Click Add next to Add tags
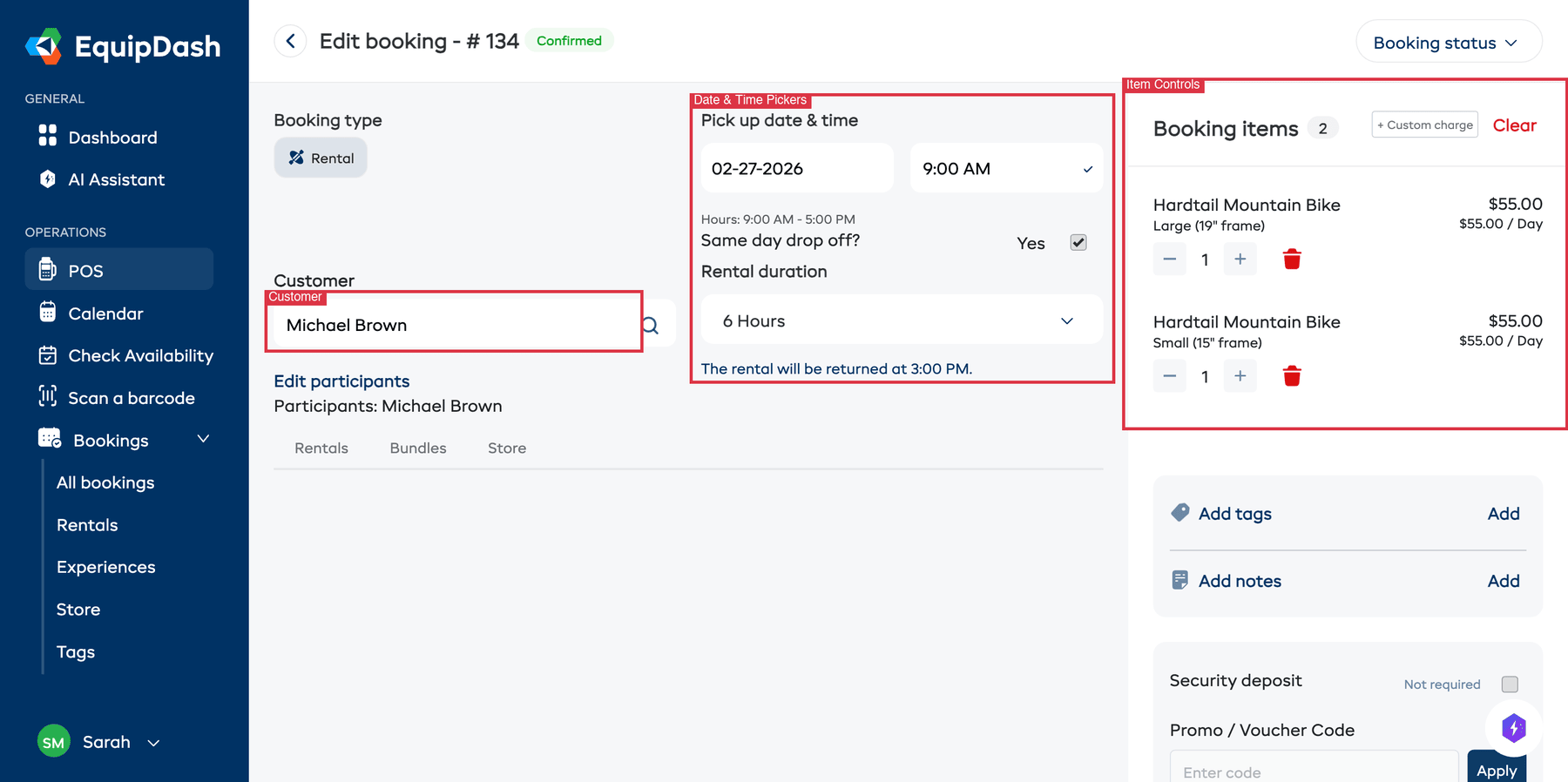Screen dimensions: 1568x782 click(x=1504, y=514)
